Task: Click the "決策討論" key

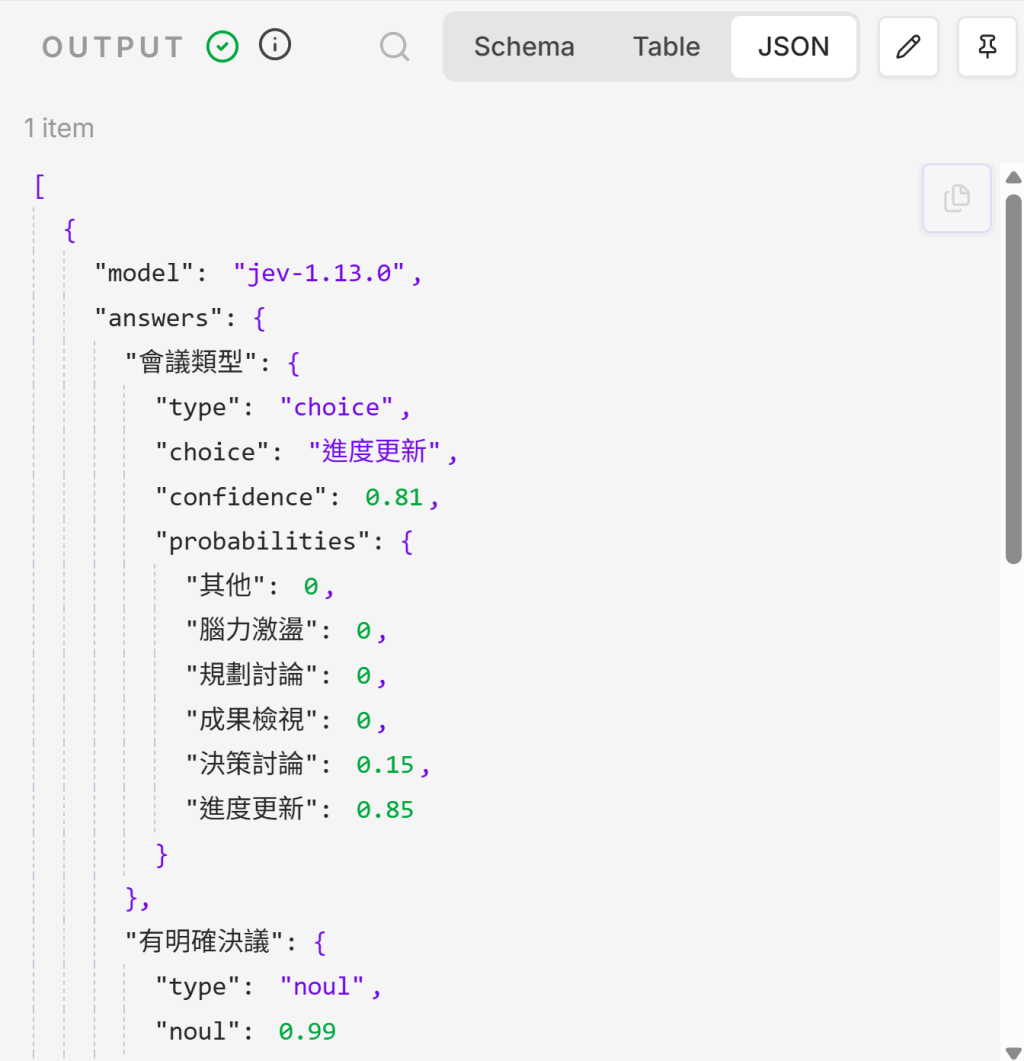Action: pos(252,764)
